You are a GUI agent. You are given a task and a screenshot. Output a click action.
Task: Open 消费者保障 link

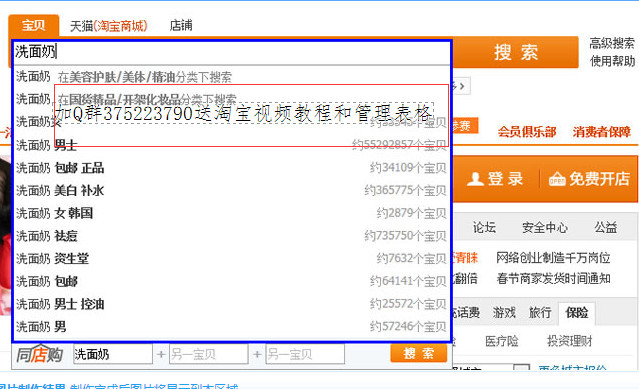click(x=602, y=132)
